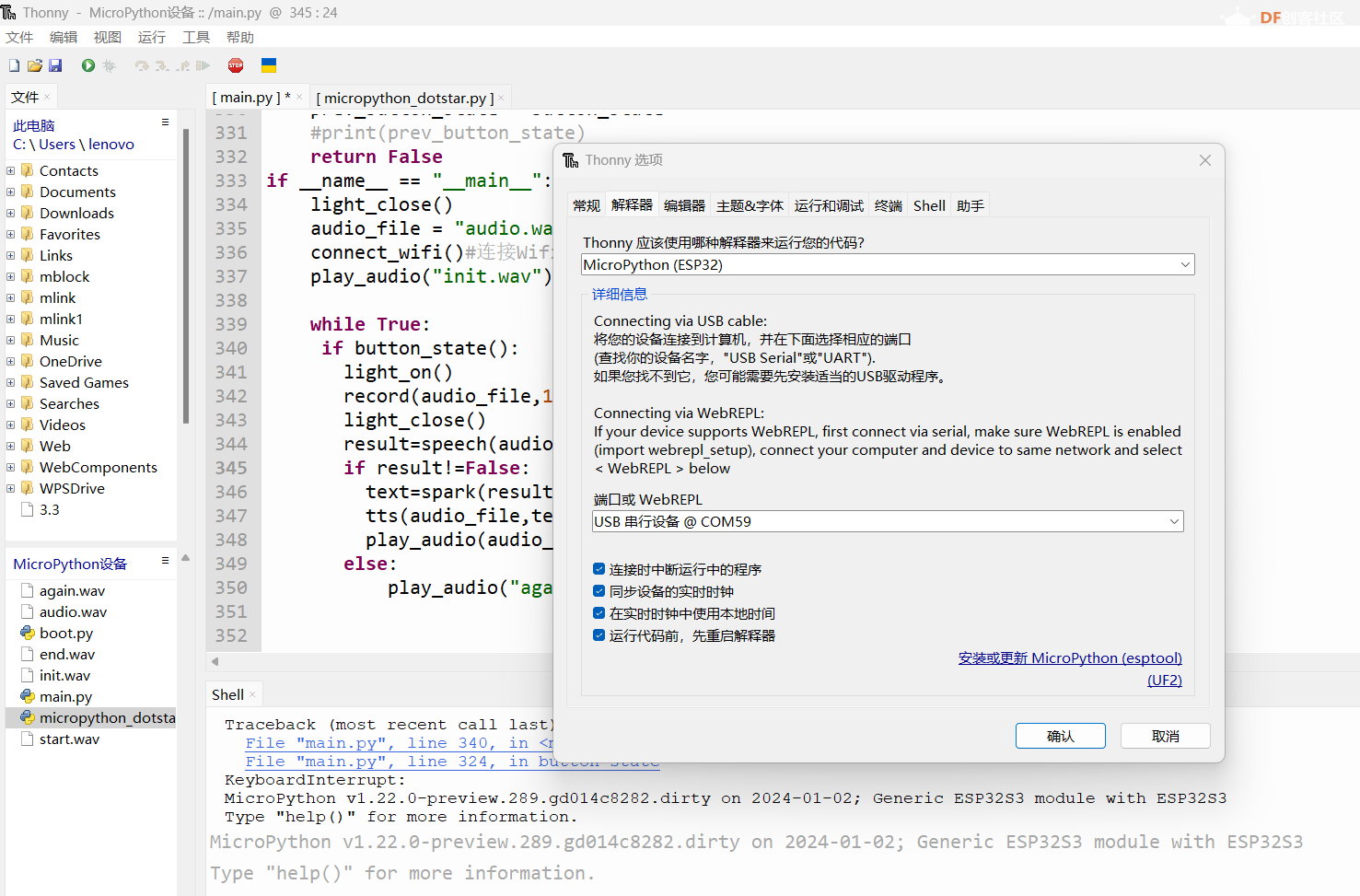
Task: Open the 工具 (Tools) menu
Action: click(196, 37)
